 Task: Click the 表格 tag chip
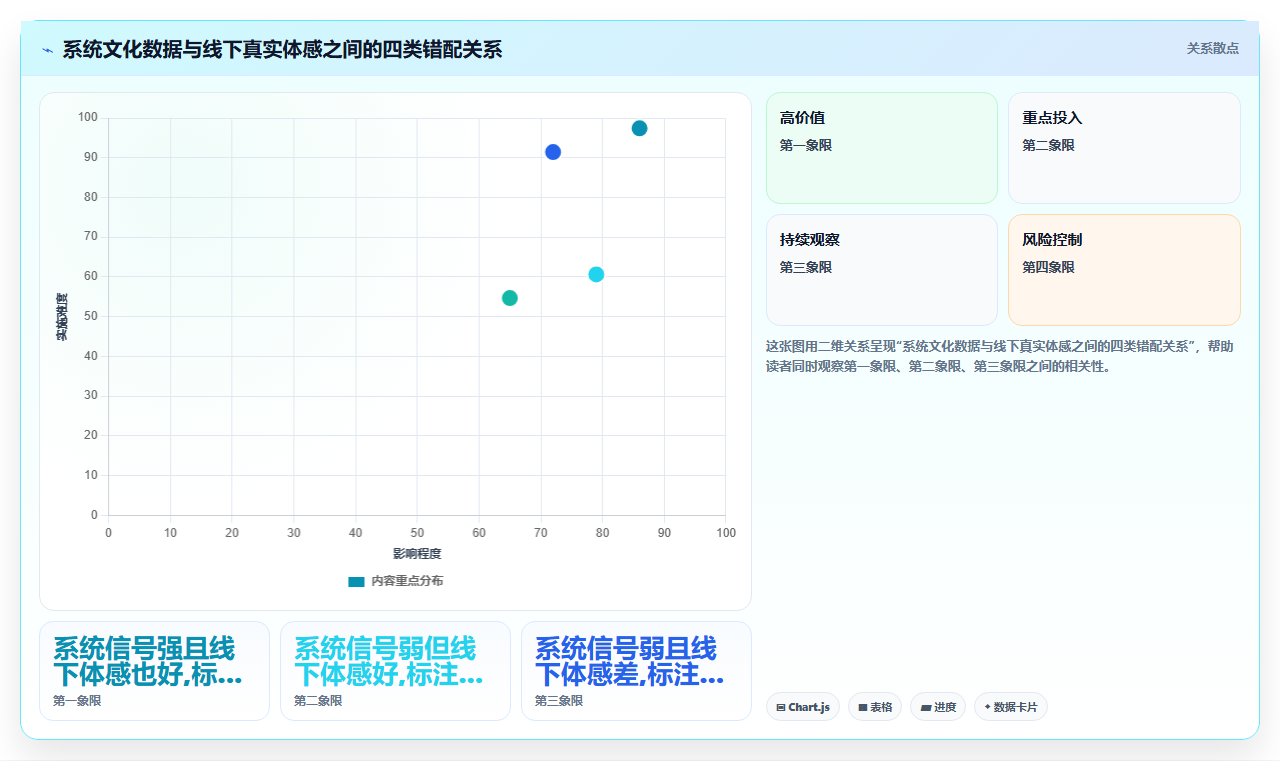pyautogui.click(x=875, y=707)
